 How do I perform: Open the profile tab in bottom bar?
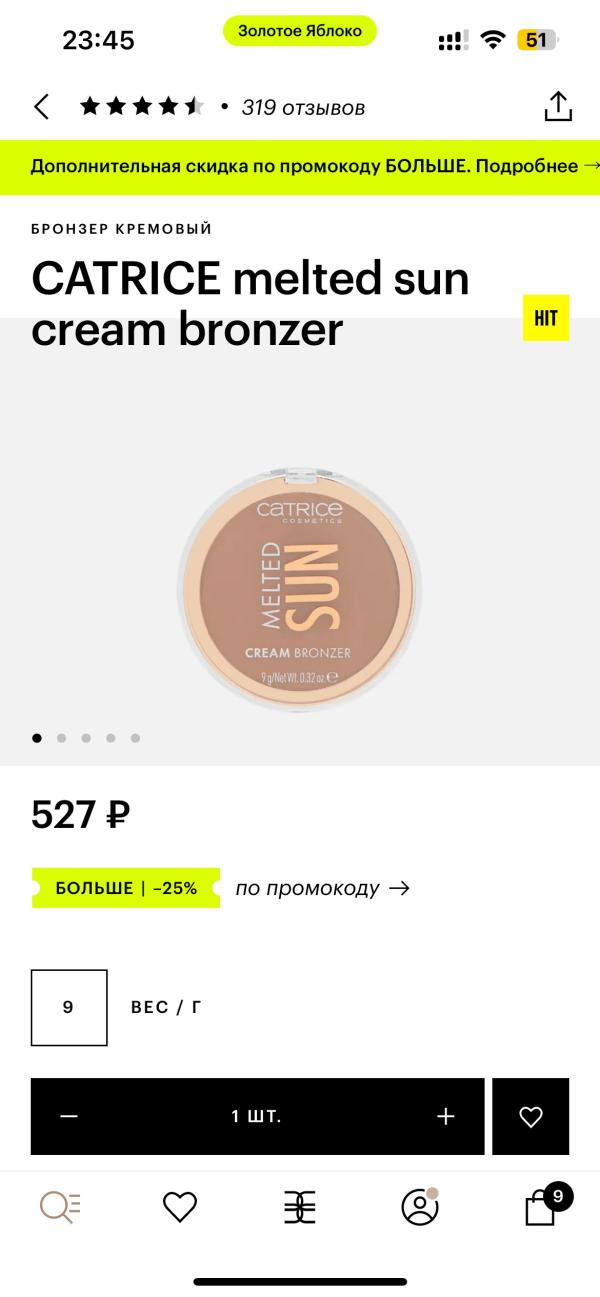point(420,1206)
